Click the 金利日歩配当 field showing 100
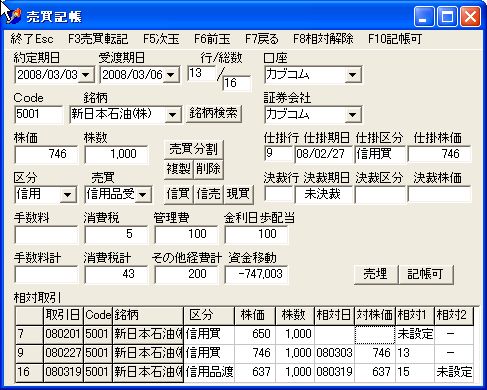487x390 pixels. (256, 234)
